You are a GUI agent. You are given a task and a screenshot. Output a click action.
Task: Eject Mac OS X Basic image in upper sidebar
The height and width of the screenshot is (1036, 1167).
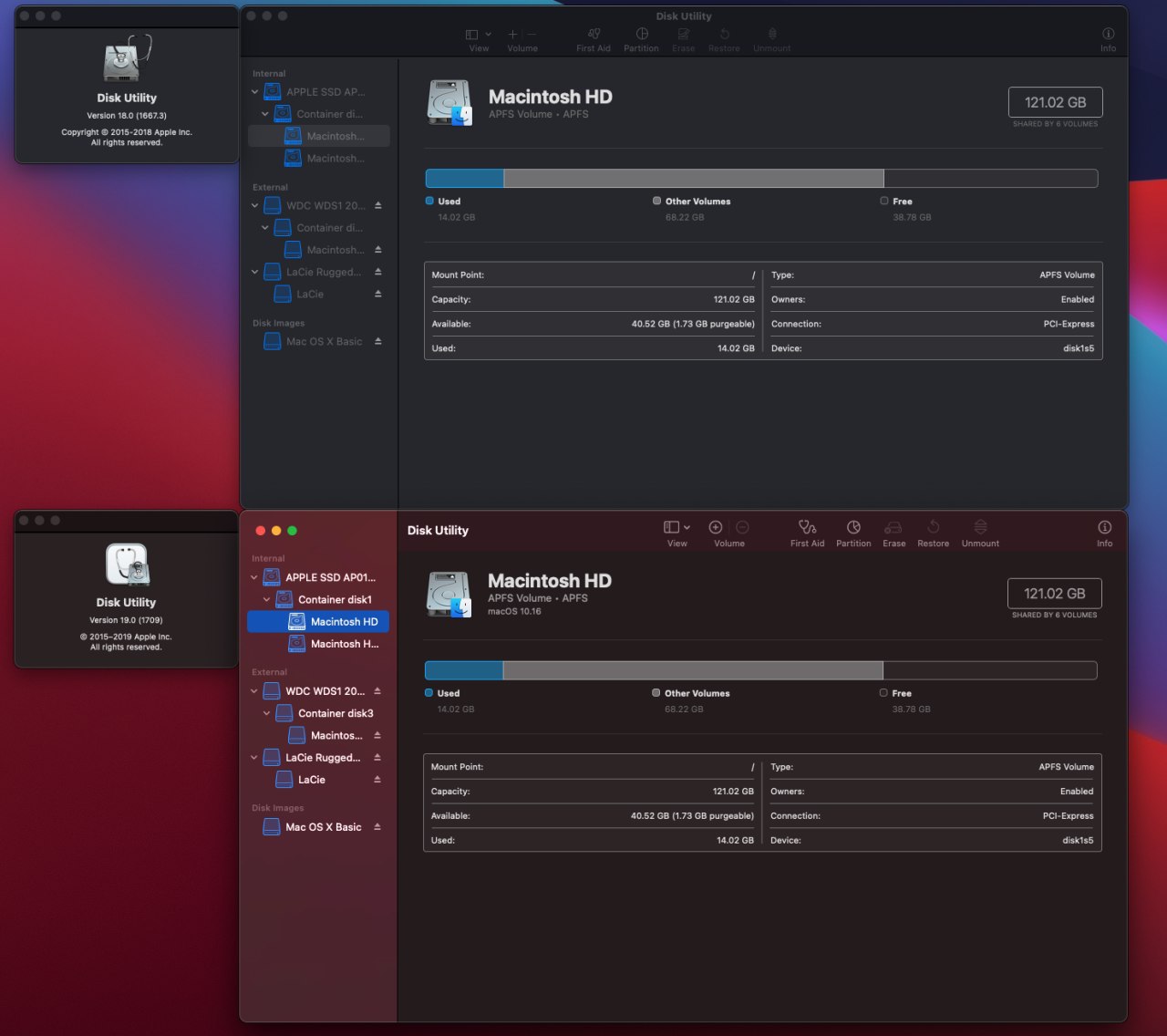click(x=377, y=341)
